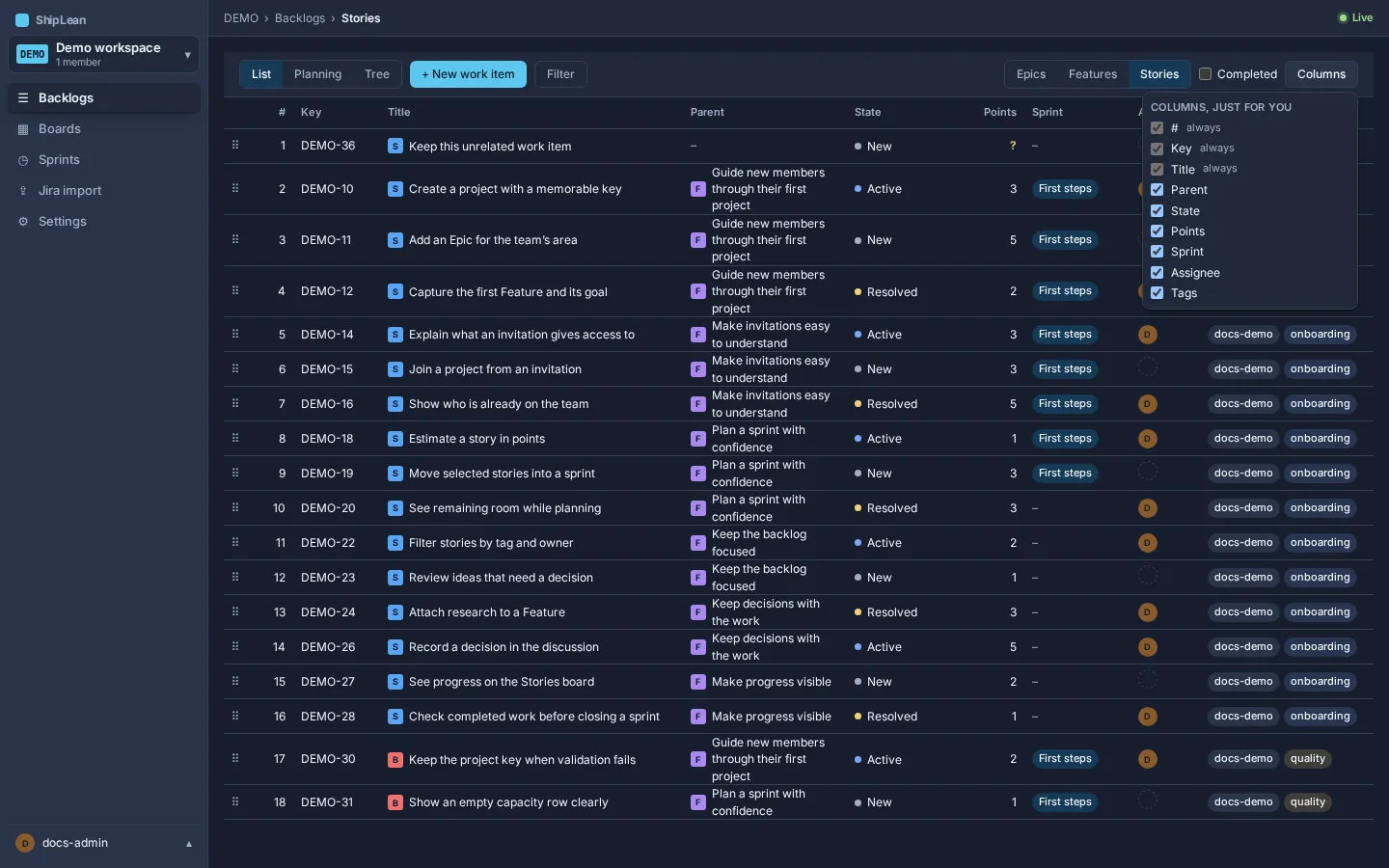This screenshot has width=1389, height=868.
Task: Click the ShipLean logo icon
Action: [22, 20]
